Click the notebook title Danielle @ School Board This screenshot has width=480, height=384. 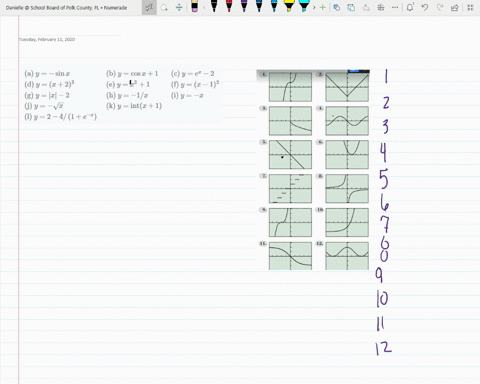[66, 7]
